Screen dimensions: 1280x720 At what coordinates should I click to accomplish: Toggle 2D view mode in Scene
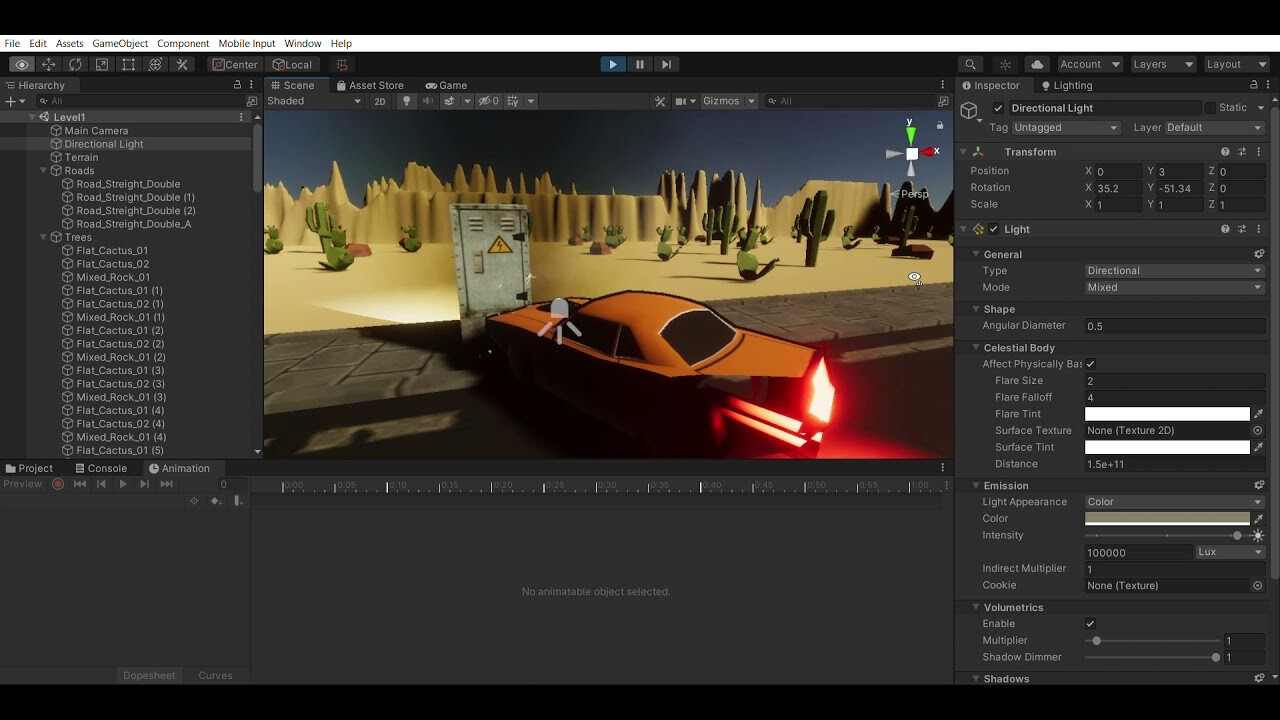pos(380,101)
